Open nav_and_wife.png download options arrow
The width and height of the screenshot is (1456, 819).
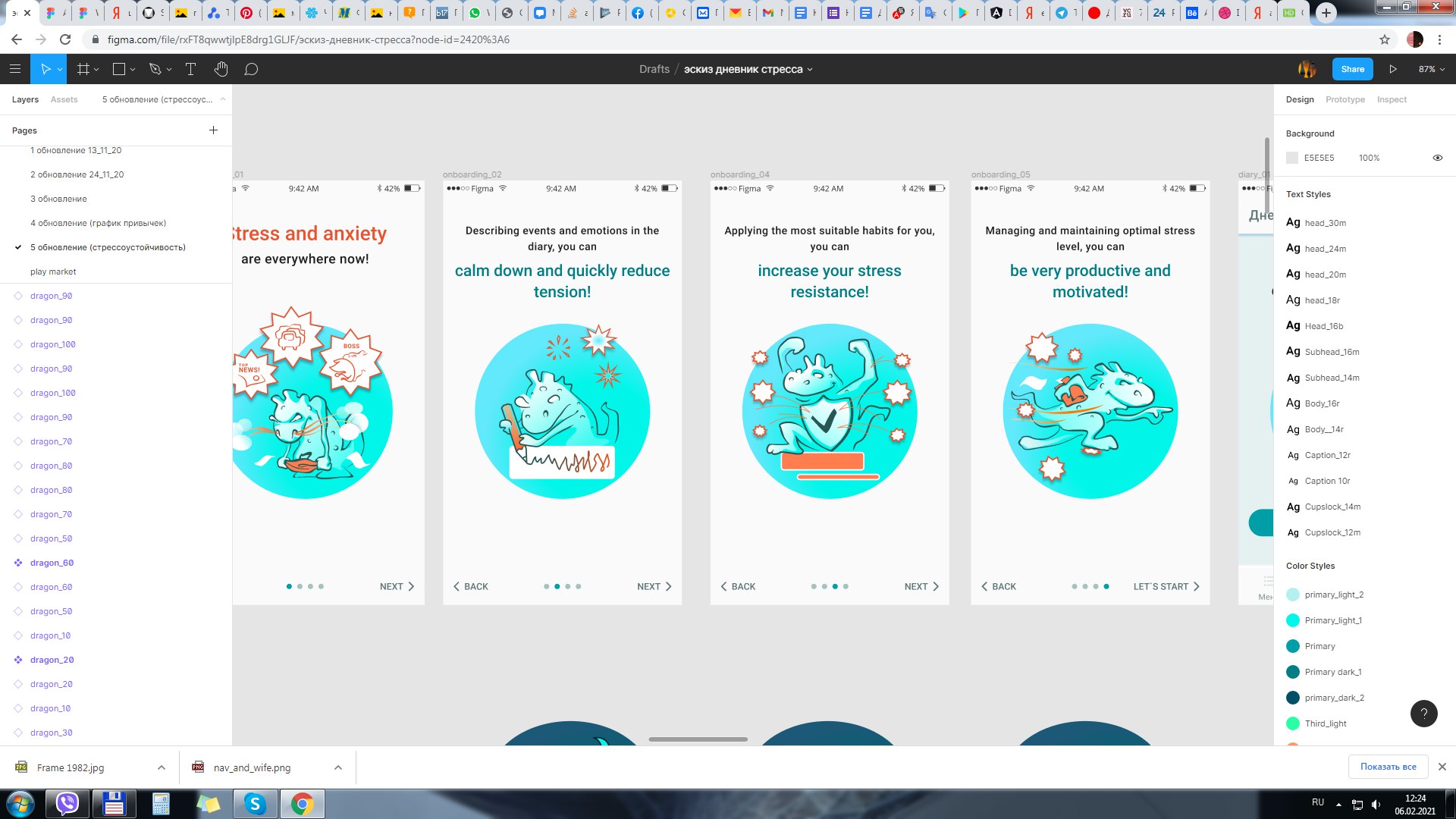pyautogui.click(x=338, y=767)
